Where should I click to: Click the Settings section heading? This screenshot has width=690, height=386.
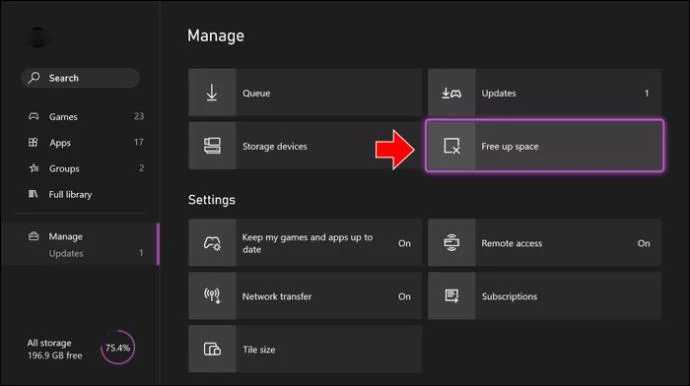(x=212, y=200)
